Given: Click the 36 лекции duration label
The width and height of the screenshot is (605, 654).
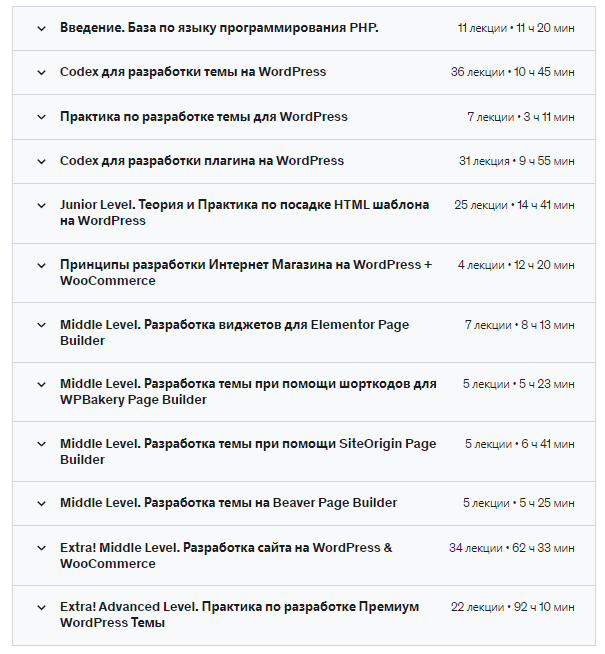Looking at the screenshot, I should [512, 73].
